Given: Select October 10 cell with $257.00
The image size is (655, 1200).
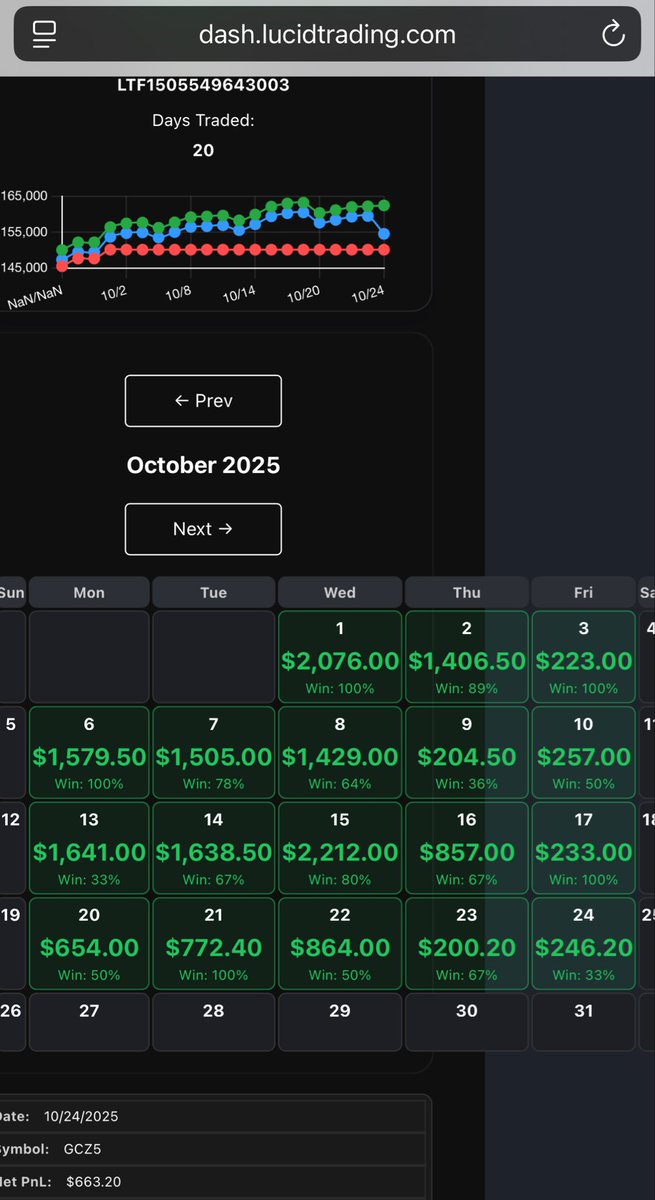Looking at the screenshot, I should 584,752.
